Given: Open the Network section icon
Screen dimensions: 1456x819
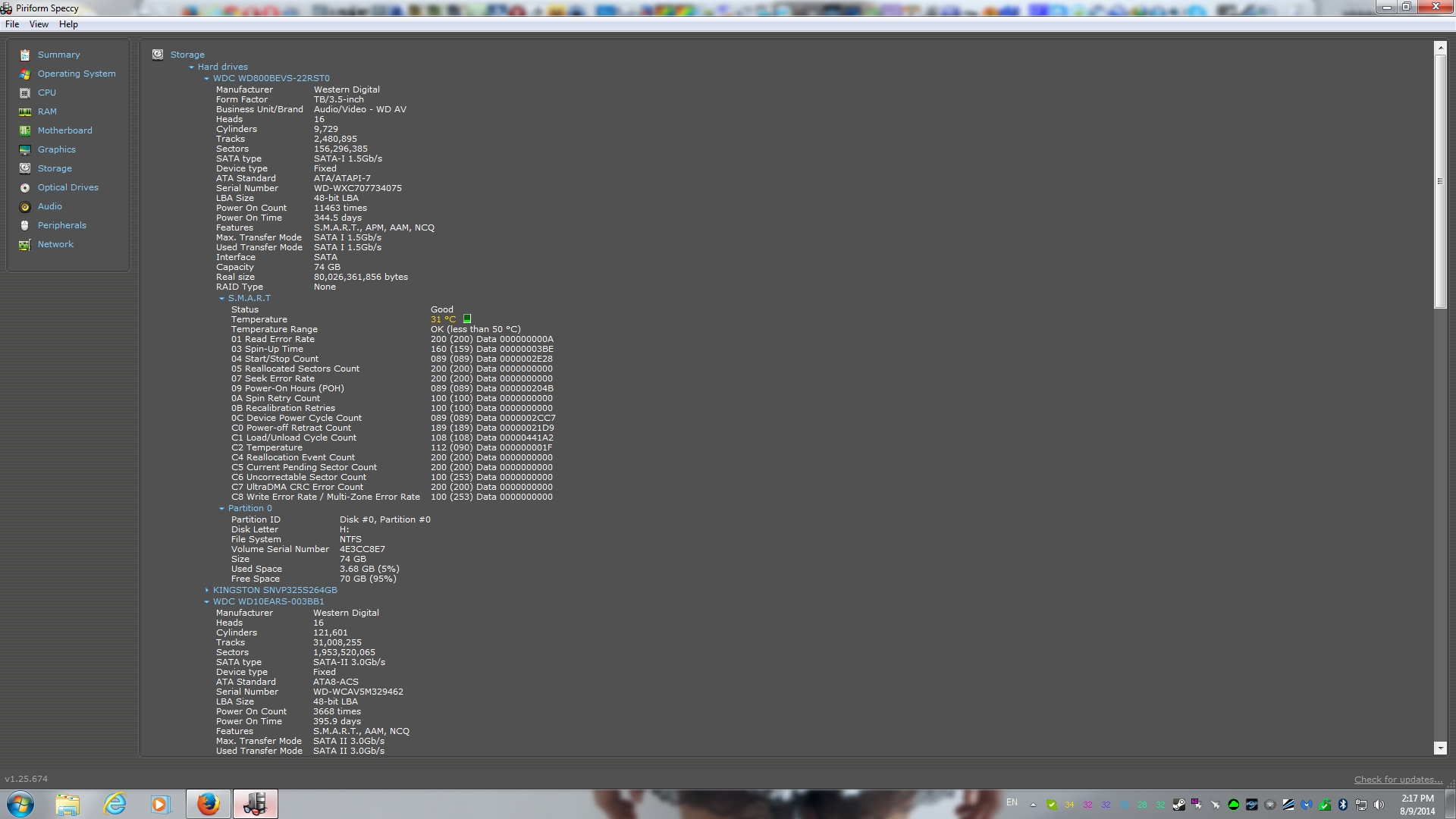Looking at the screenshot, I should [x=25, y=244].
